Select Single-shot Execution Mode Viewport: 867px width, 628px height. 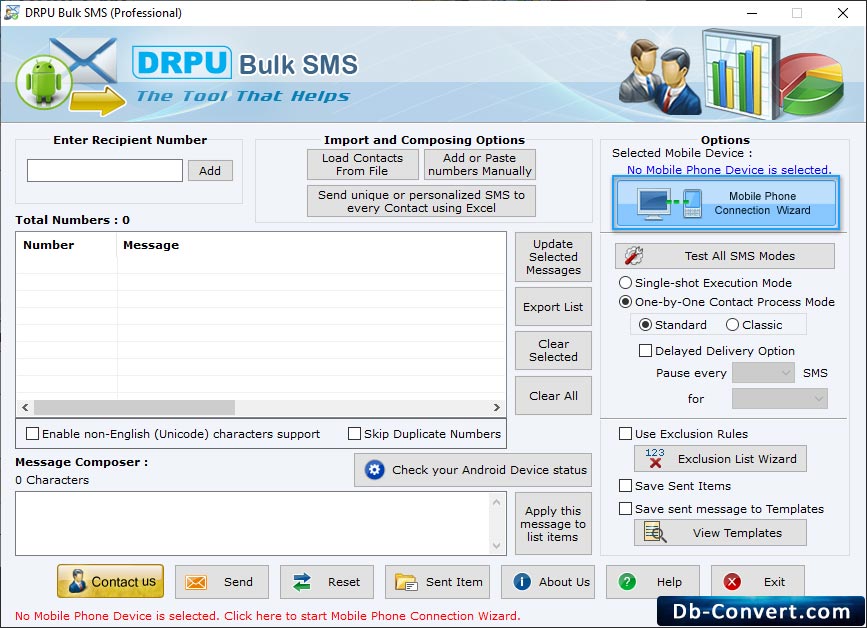625,282
